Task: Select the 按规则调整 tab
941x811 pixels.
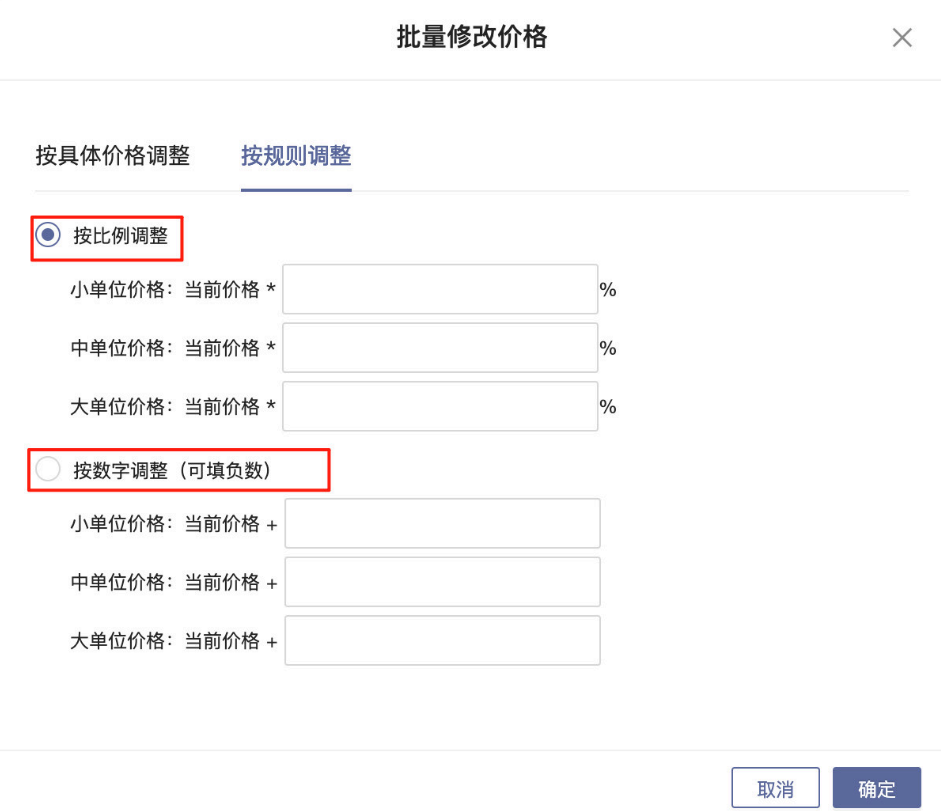Action: (296, 156)
